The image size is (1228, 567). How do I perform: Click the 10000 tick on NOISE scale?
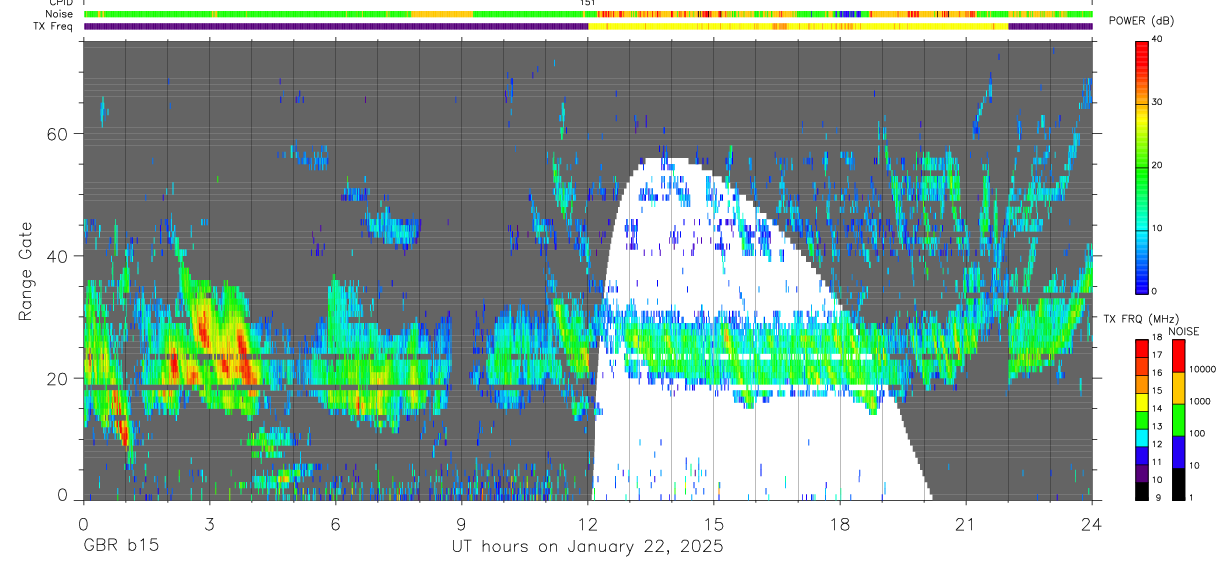(1202, 370)
